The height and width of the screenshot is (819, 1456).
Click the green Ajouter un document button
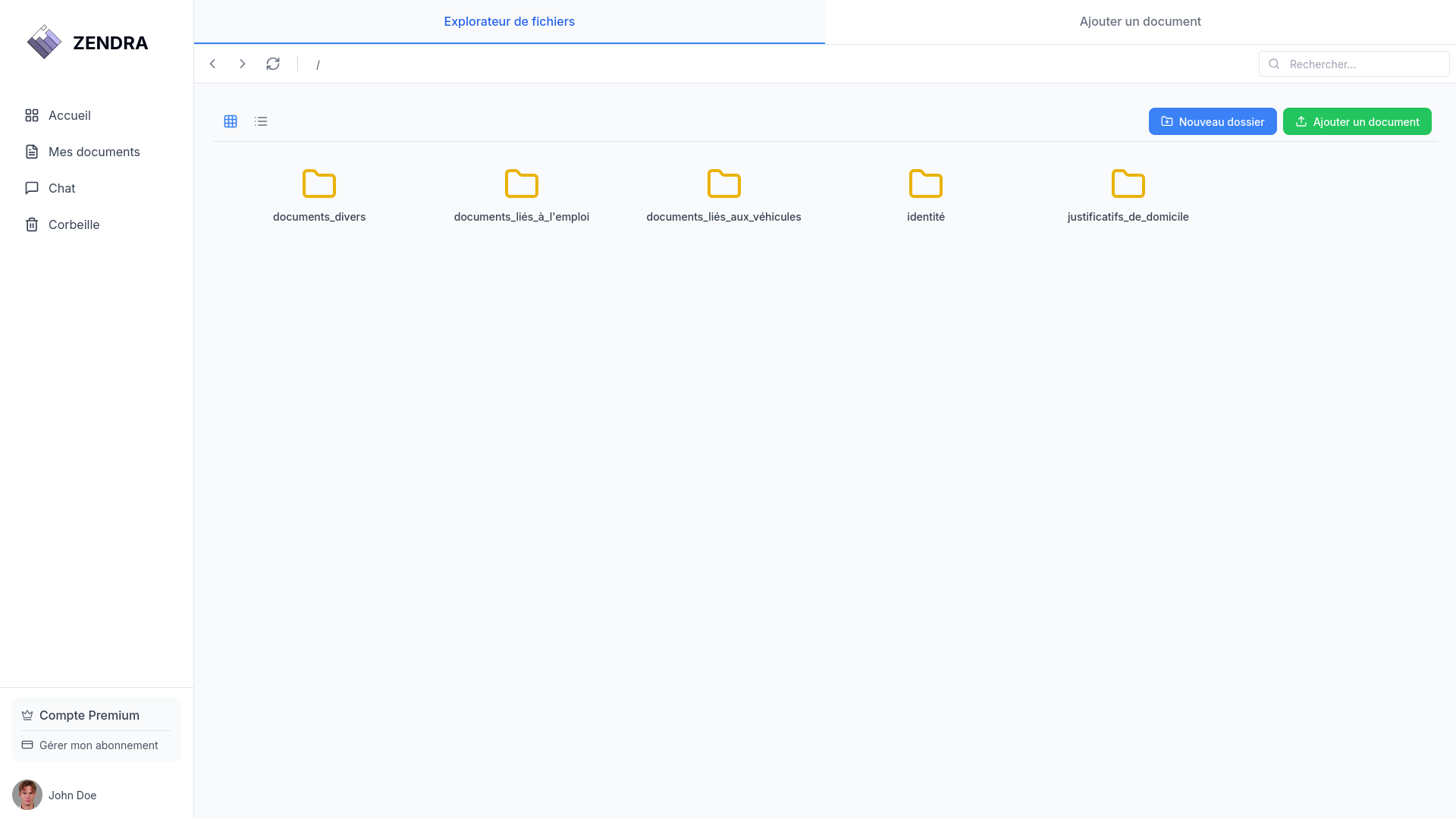coord(1357,121)
